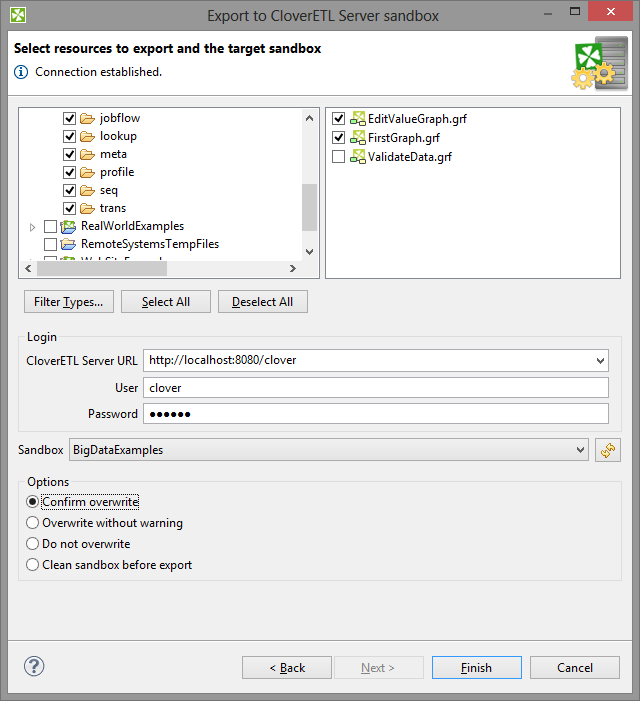Click the Filter Types... button
The width and height of the screenshot is (640, 701).
click(69, 302)
